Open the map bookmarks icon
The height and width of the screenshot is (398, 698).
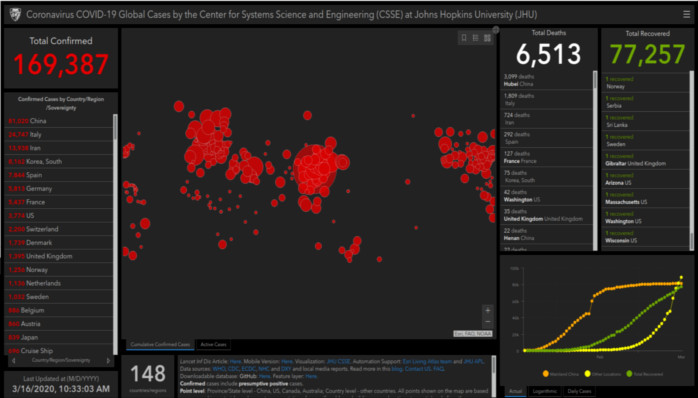click(x=464, y=38)
